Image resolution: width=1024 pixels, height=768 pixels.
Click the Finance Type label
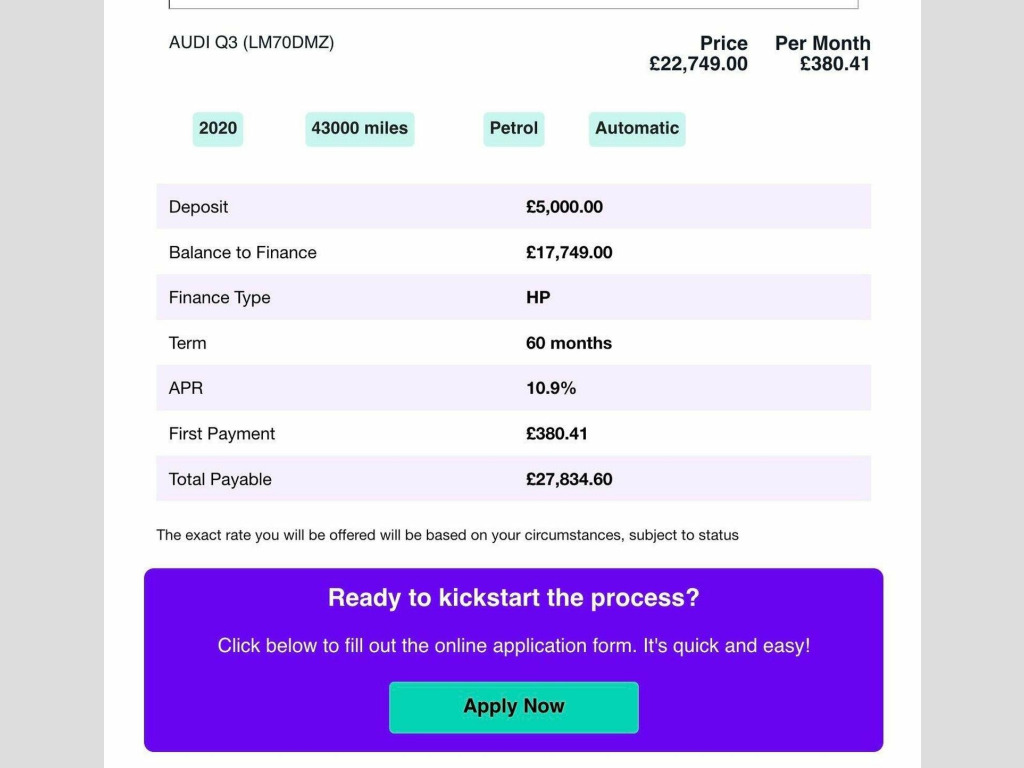(219, 298)
